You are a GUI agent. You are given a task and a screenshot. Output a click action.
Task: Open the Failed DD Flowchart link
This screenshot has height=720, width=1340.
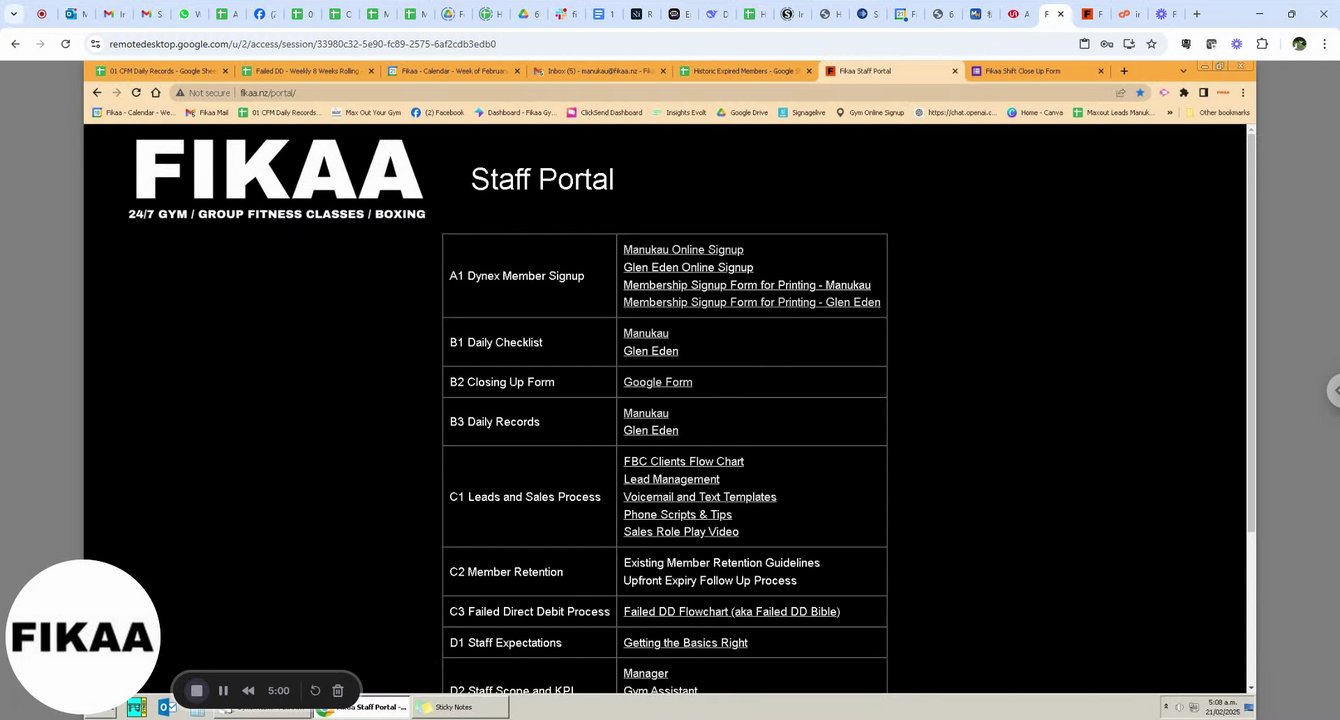(731, 612)
